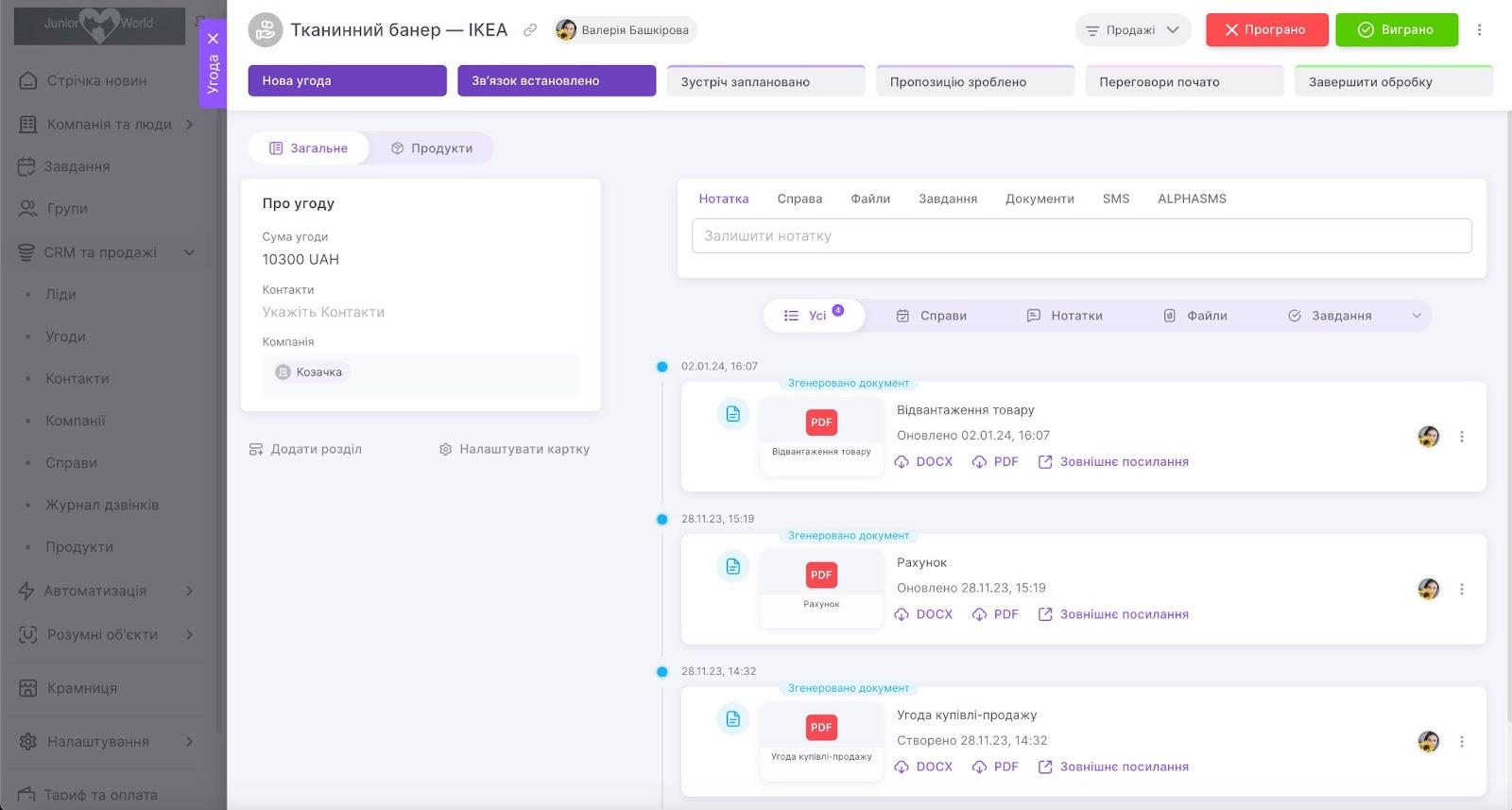Viewport: 1512px width, 810px height.
Task: Expand the feed filter chevron after Завдання
Action: tap(1417, 316)
